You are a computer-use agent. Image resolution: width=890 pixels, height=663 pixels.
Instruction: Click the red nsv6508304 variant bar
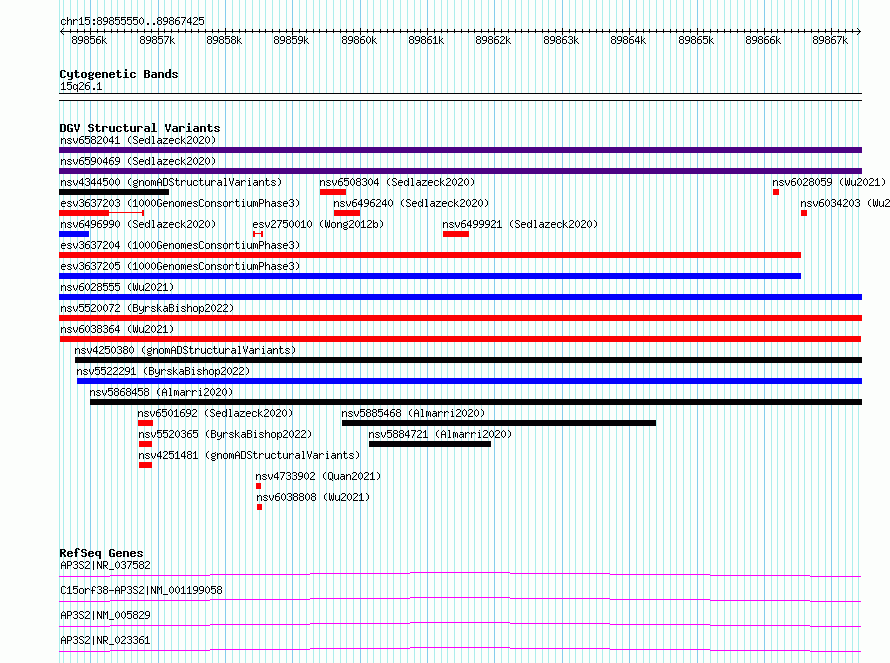(333, 192)
